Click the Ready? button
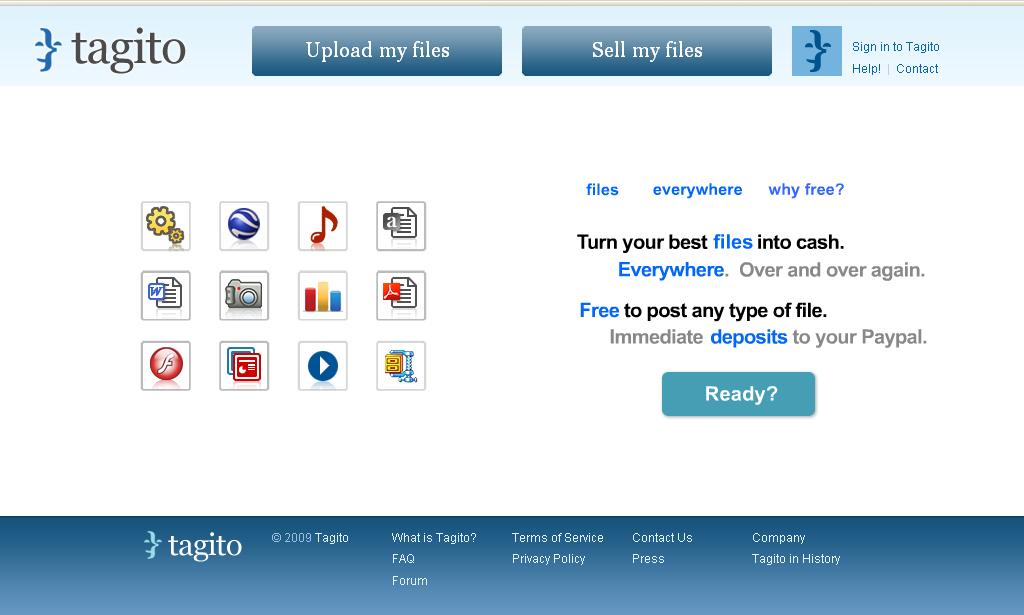Image resolution: width=1024 pixels, height=615 pixels. tap(739, 394)
